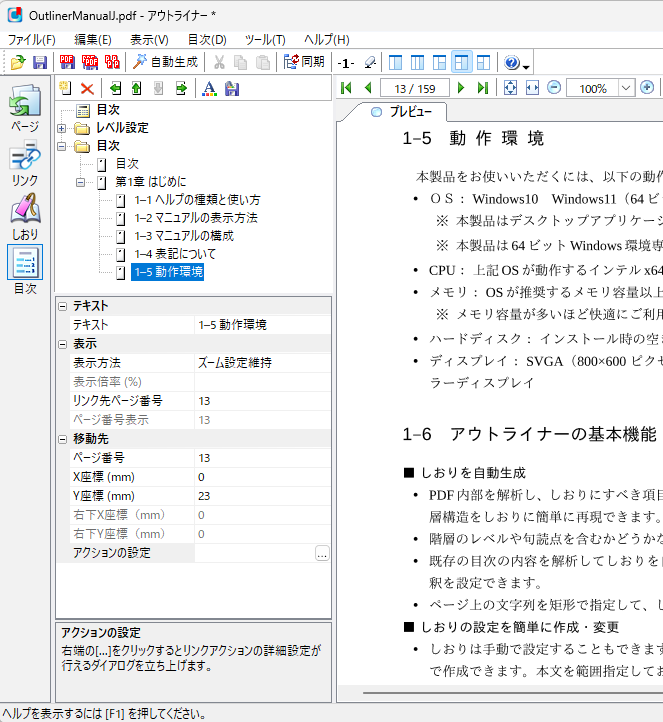Open the しおり bookmark panel
The width and height of the screenshot is (663, 722).
coord(24,217)
